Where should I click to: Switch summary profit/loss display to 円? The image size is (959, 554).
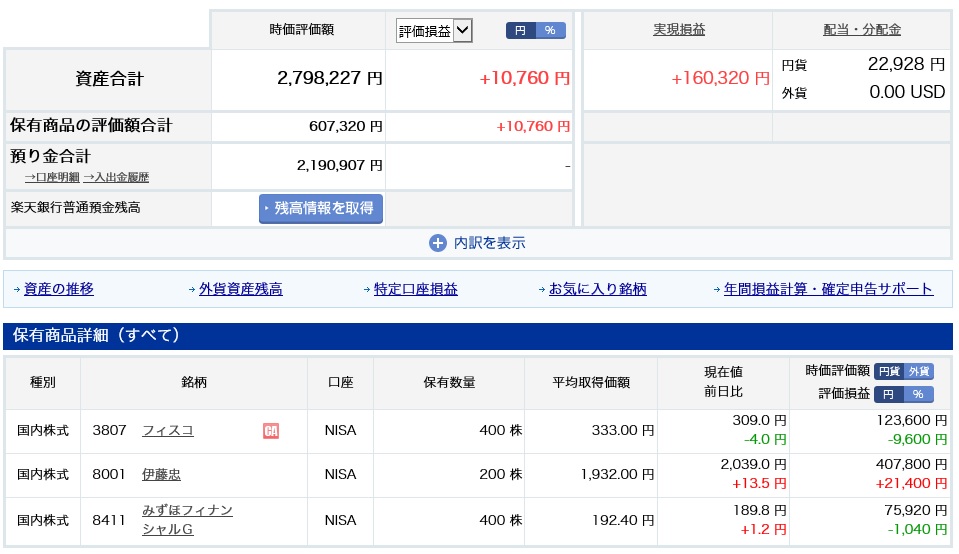[520, 31]
